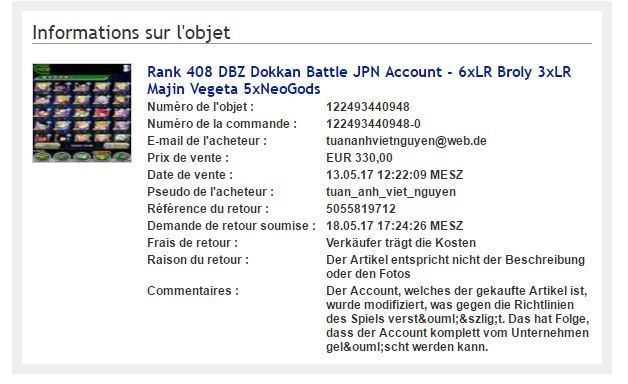The height and width of the screenshot is (384, 628).
Task: Select order number 122493440948-0
Action: pyautogui.click(x=373, y=124)
